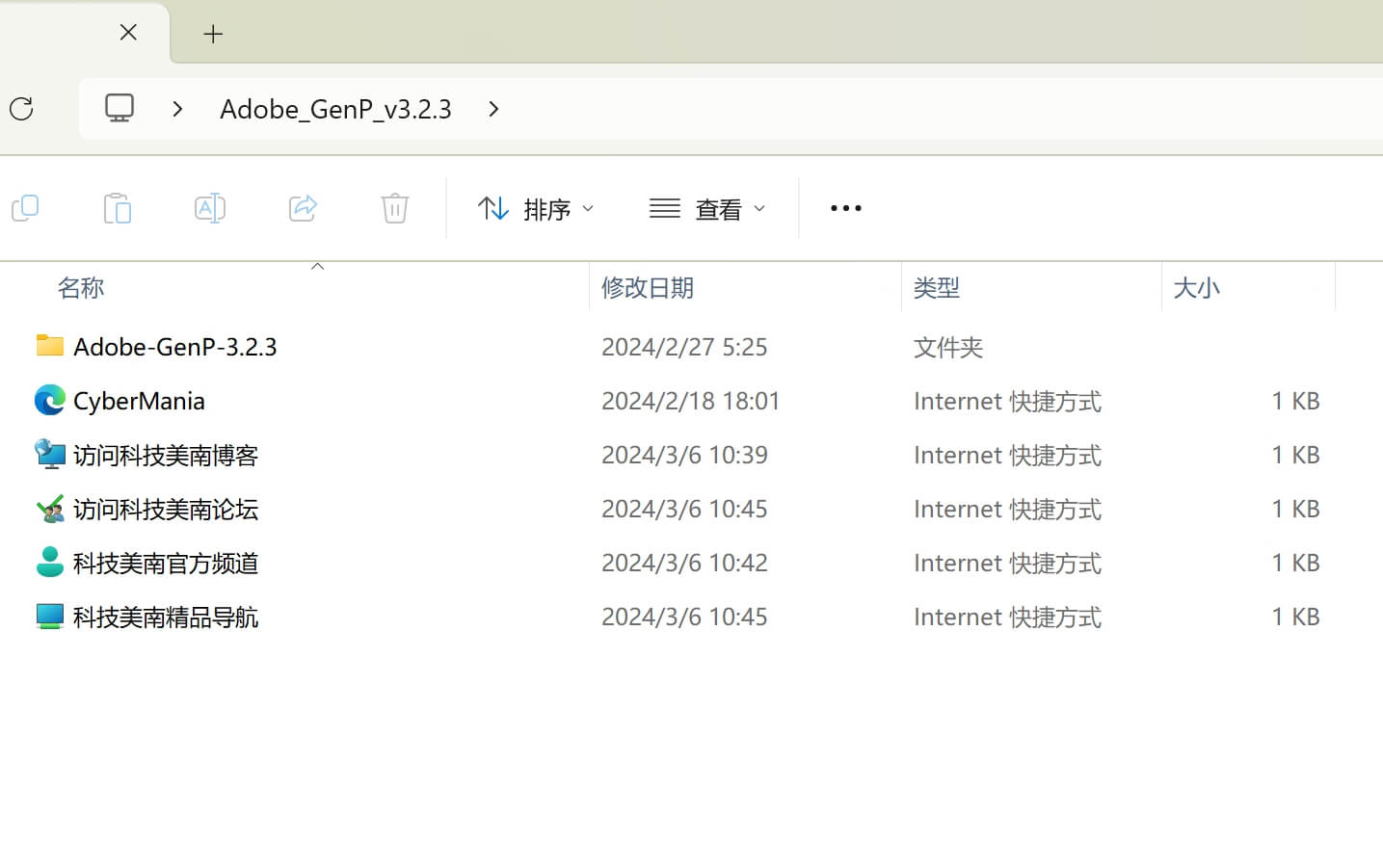Sort by 名称 column header
This screenshot has width=1383, height=868.
(x=81, y=287)
